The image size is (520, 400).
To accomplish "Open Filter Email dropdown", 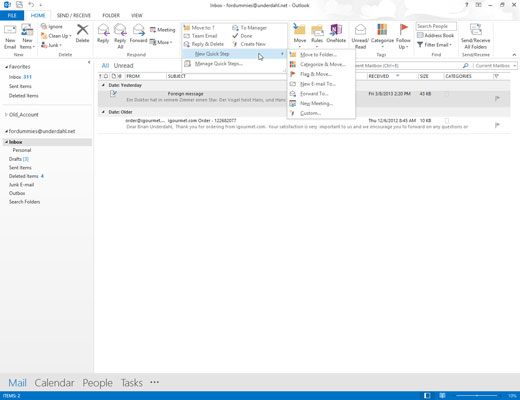I will pyautogui.click(x=434, y=45).
